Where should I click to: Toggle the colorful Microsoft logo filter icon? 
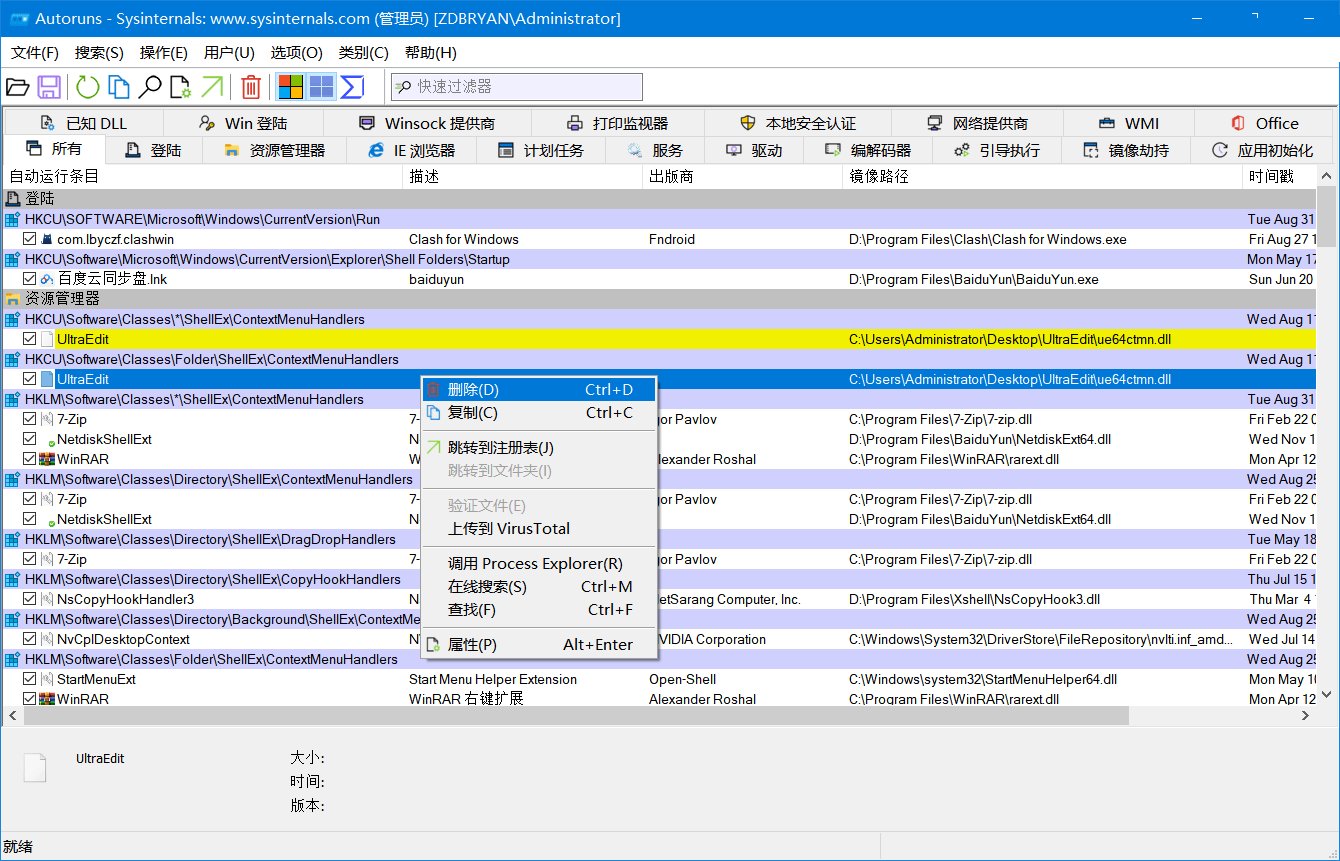click(x=290, y=87)
